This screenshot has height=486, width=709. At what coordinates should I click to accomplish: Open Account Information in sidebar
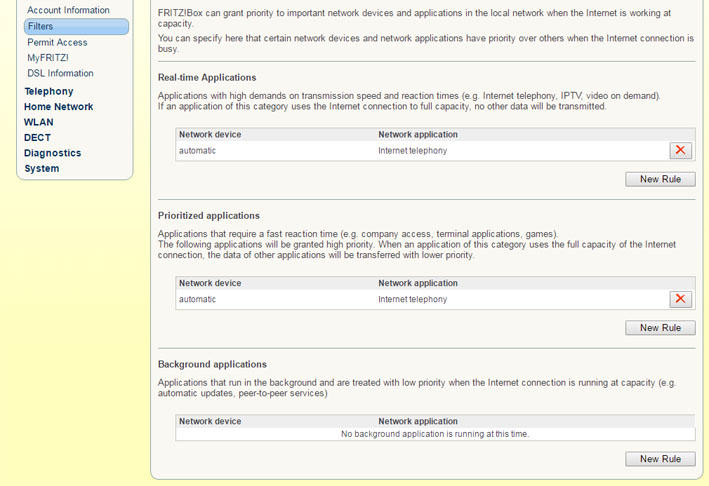68,10
